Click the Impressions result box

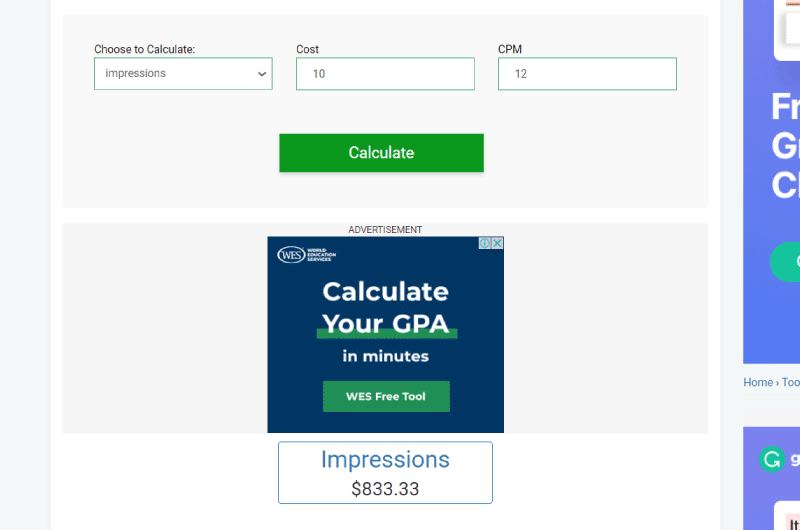385,473
